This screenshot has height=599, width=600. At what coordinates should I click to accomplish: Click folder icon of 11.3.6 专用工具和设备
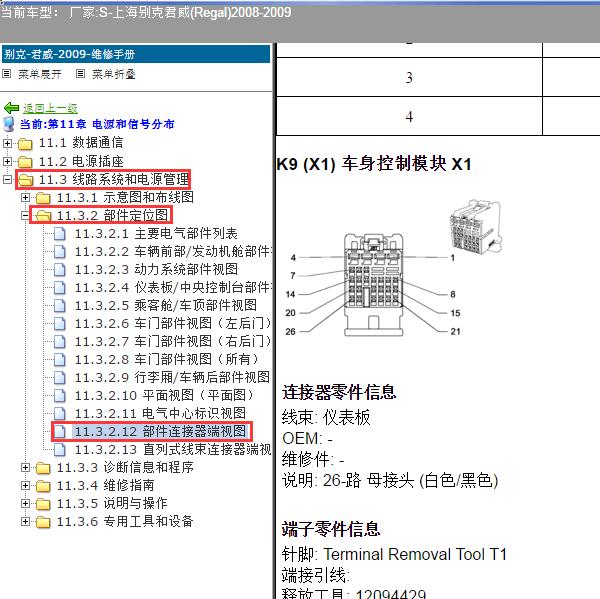point(43,521)
